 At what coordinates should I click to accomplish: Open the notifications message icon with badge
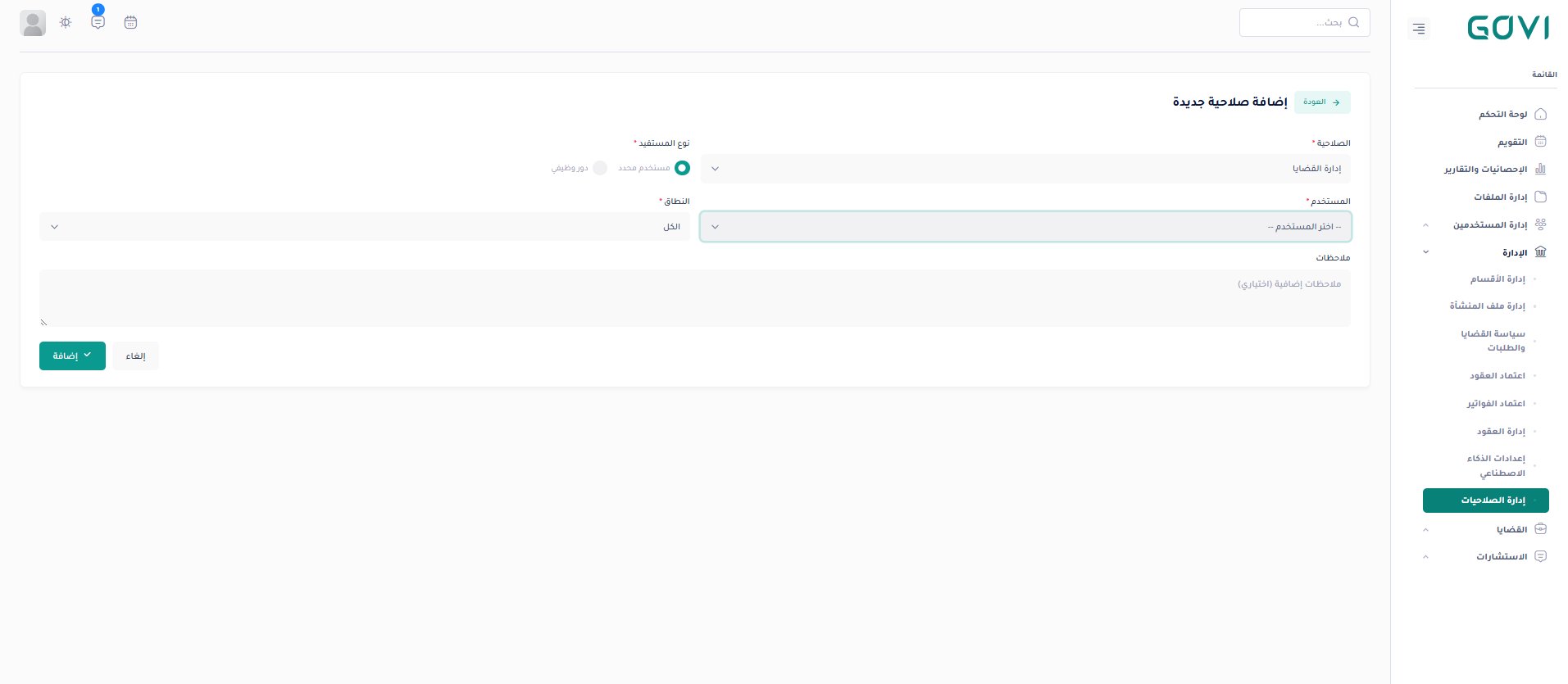(x=98, y=23)
